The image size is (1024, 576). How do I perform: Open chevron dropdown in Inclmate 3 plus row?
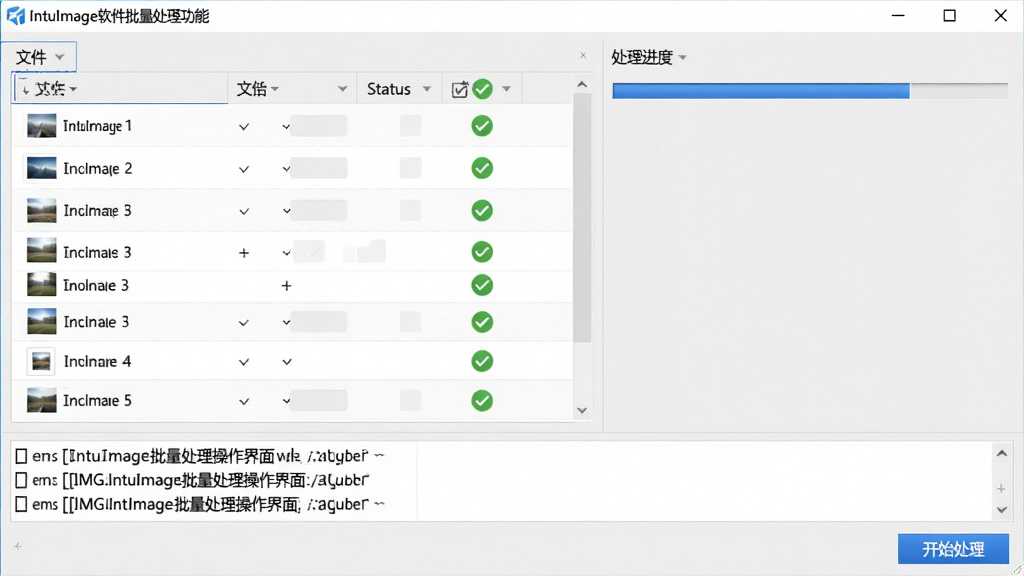pyautogui.click(x=286, y=253)
